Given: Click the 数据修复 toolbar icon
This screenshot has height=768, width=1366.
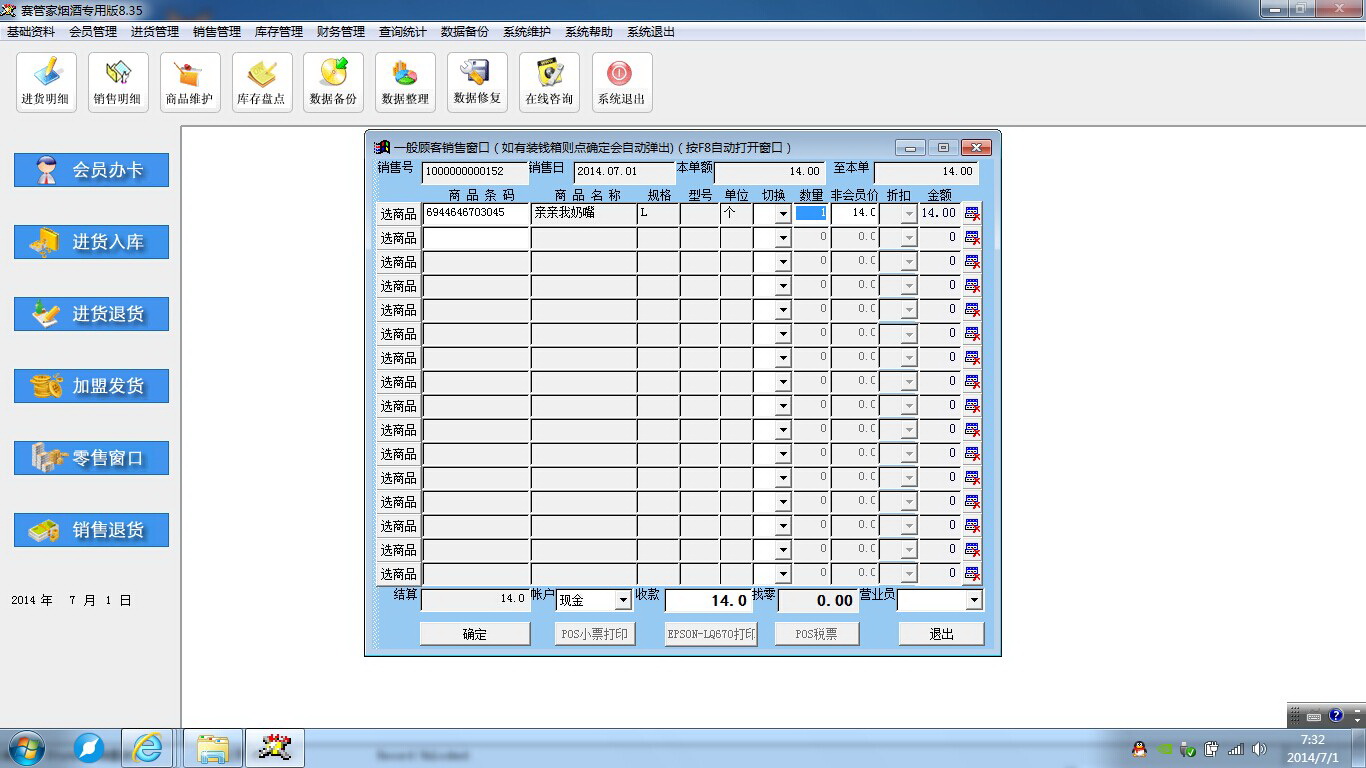Looking at the screenshot, I should (478, 82).
